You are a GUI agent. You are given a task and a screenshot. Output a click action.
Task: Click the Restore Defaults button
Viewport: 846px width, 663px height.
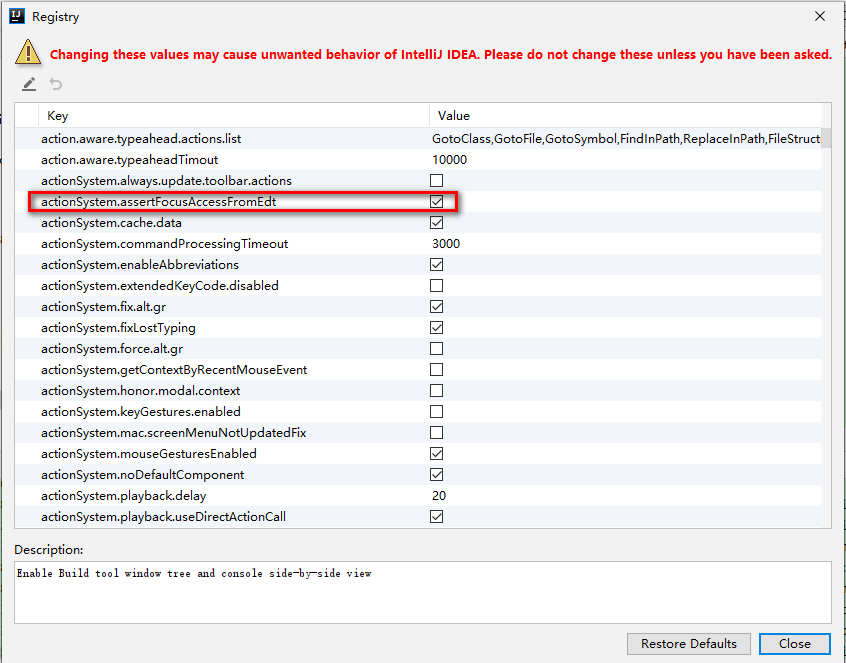(688, 644)
